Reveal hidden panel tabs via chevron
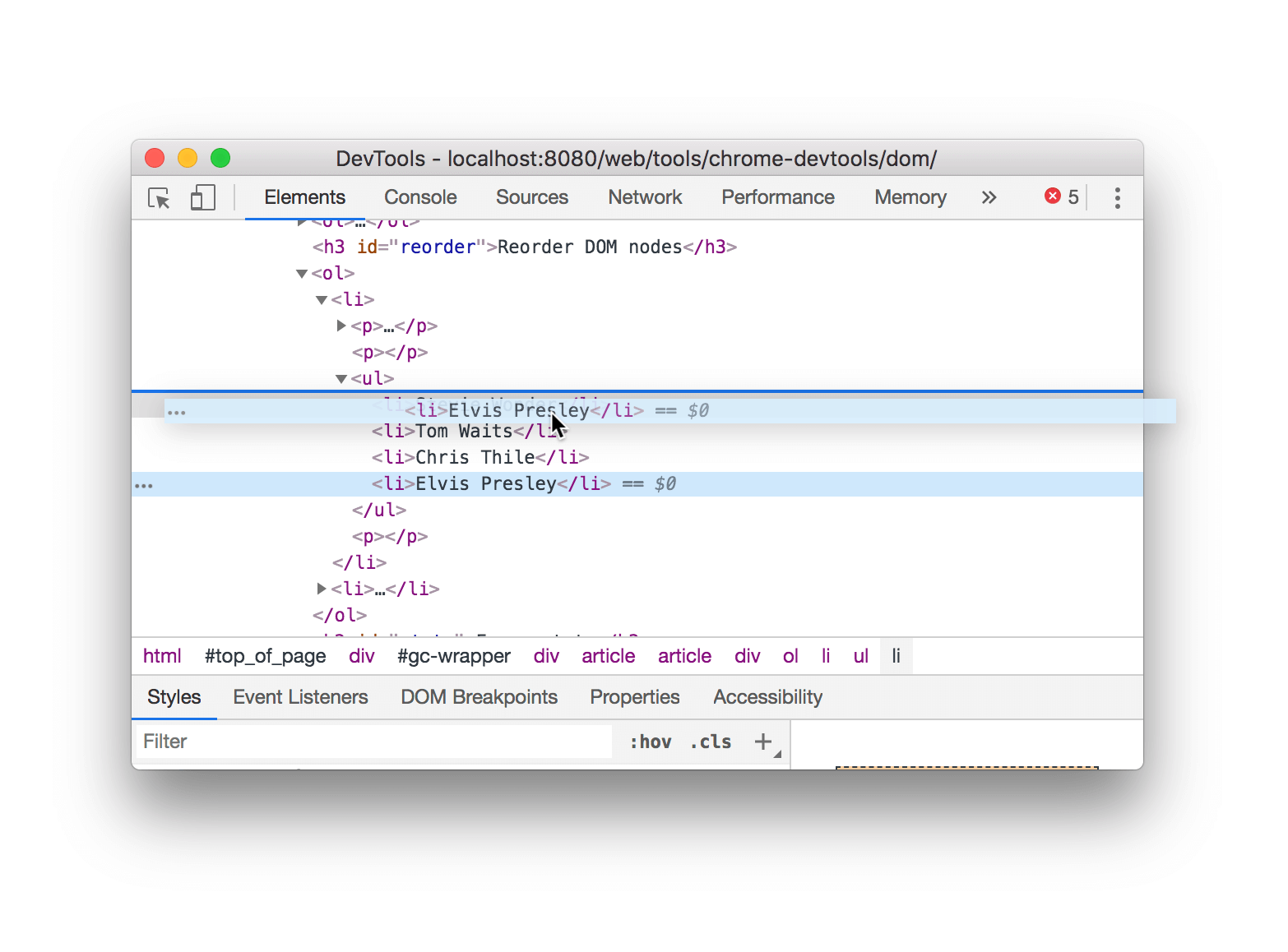This screenshot has height=952, width=1288. (x=989, y=197)
